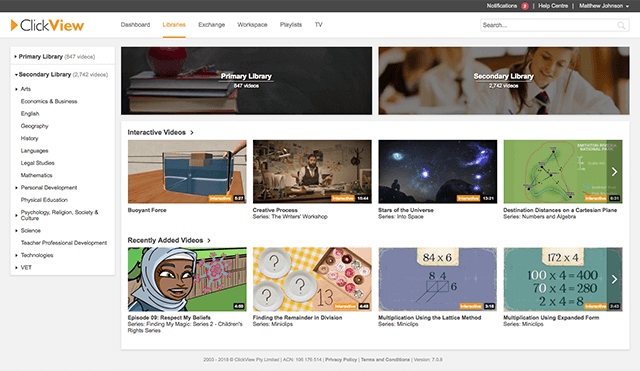Open the Privacy Policy footer link
This screenshot has width=640, height=371.
coord(341,360)
